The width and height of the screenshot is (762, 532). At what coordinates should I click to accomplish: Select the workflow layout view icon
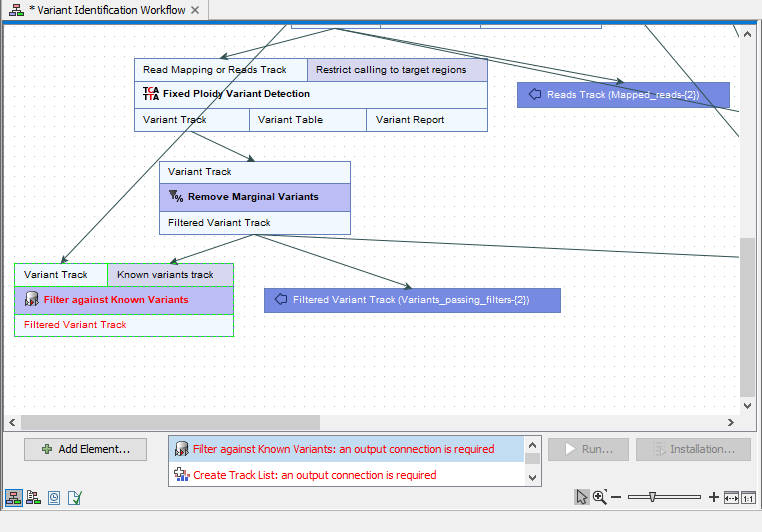14,497
